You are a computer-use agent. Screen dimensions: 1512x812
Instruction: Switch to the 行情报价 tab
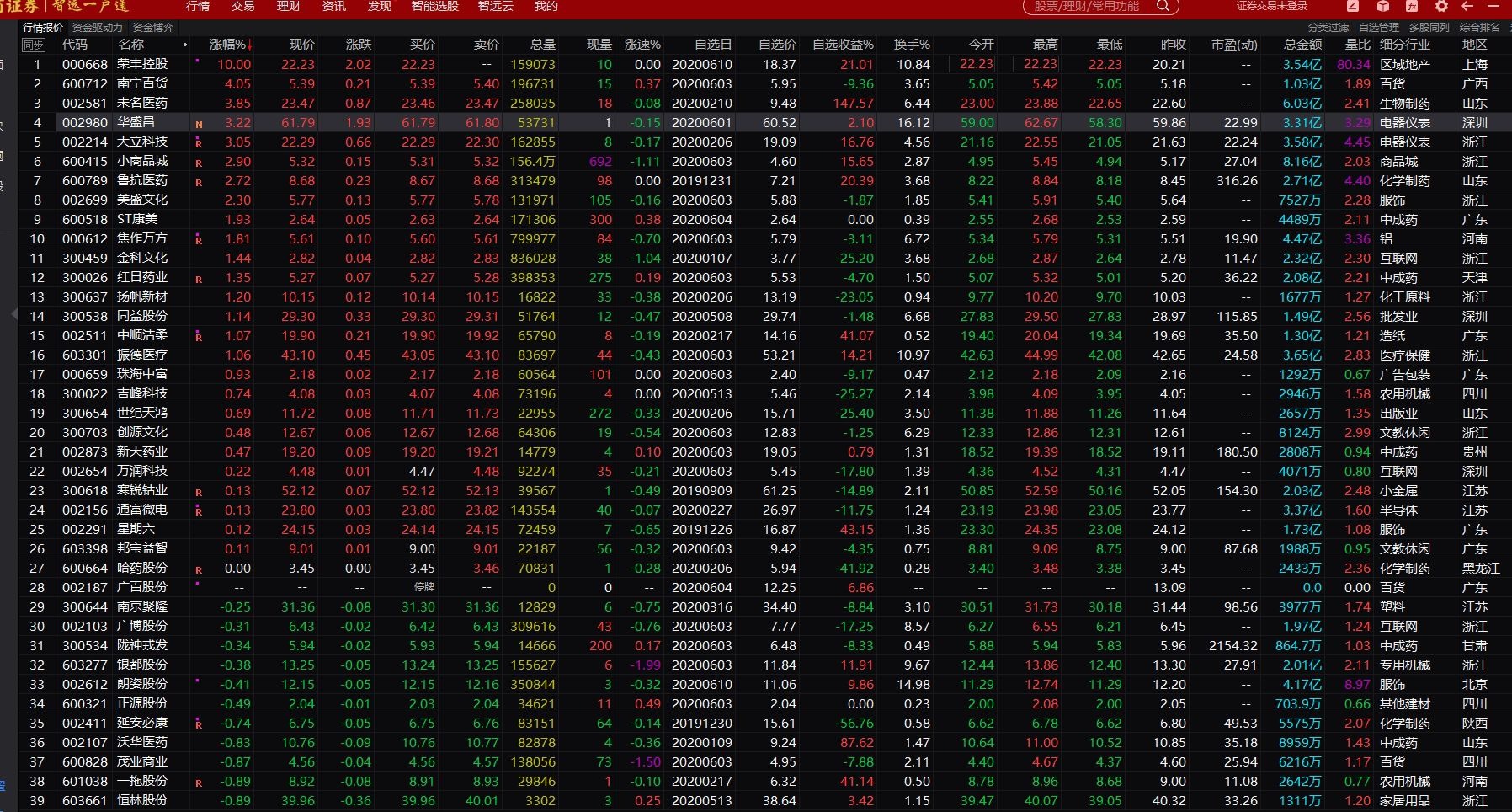click(x=43, y=28)
